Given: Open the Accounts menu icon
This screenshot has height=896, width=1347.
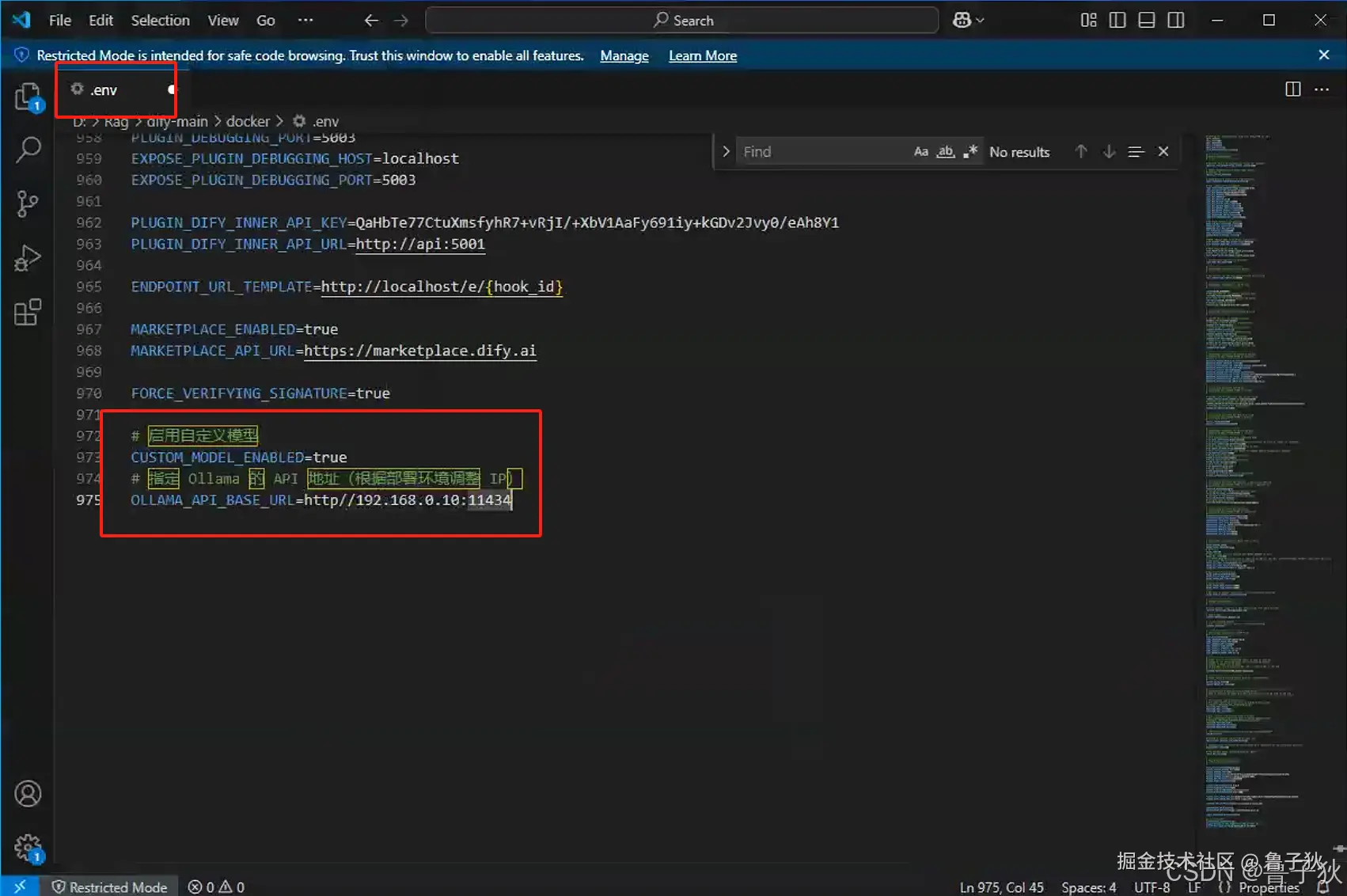Looking at the screenshot, I should point(28,794).
